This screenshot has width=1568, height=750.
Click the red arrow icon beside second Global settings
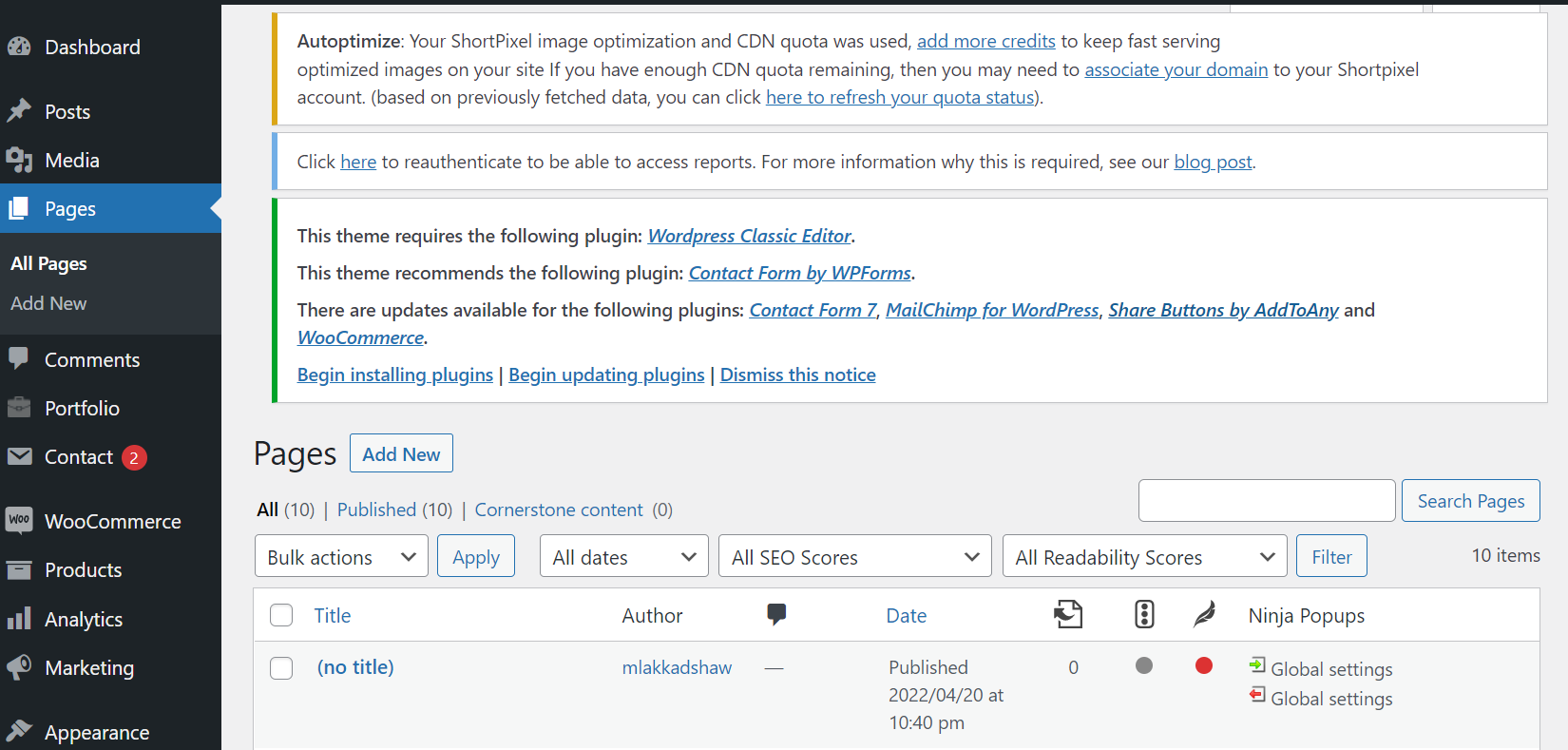coord(1257,695)
